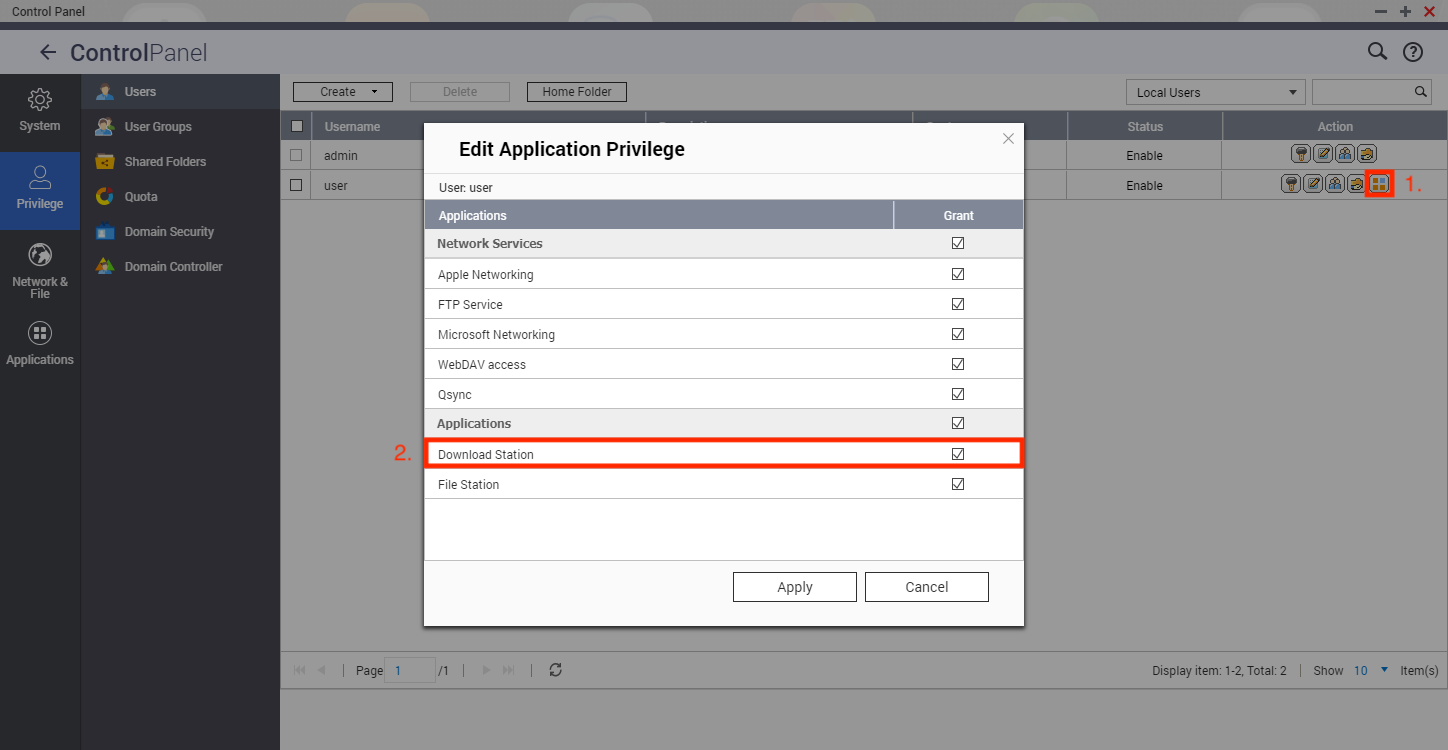This screenshot has width=1448, height=750.
Task: Open the System section in the sidebar
Action: click(x=40, y=111)
